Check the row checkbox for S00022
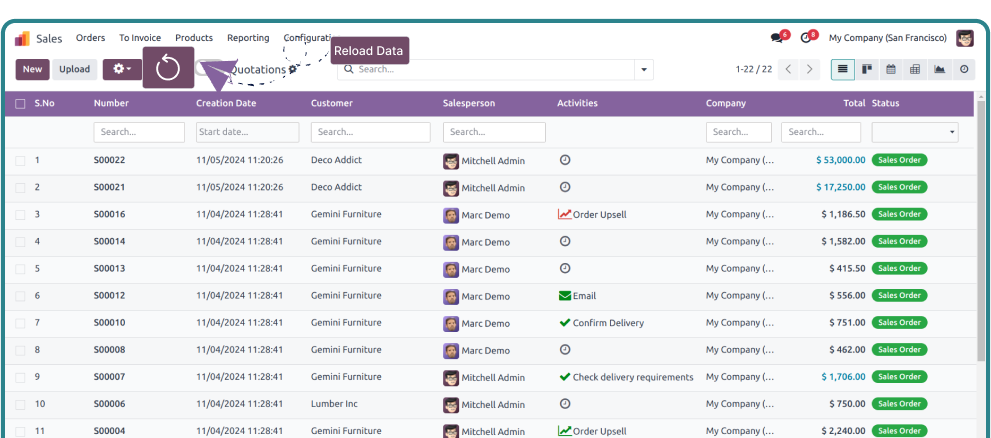 [x=20, y=160]
